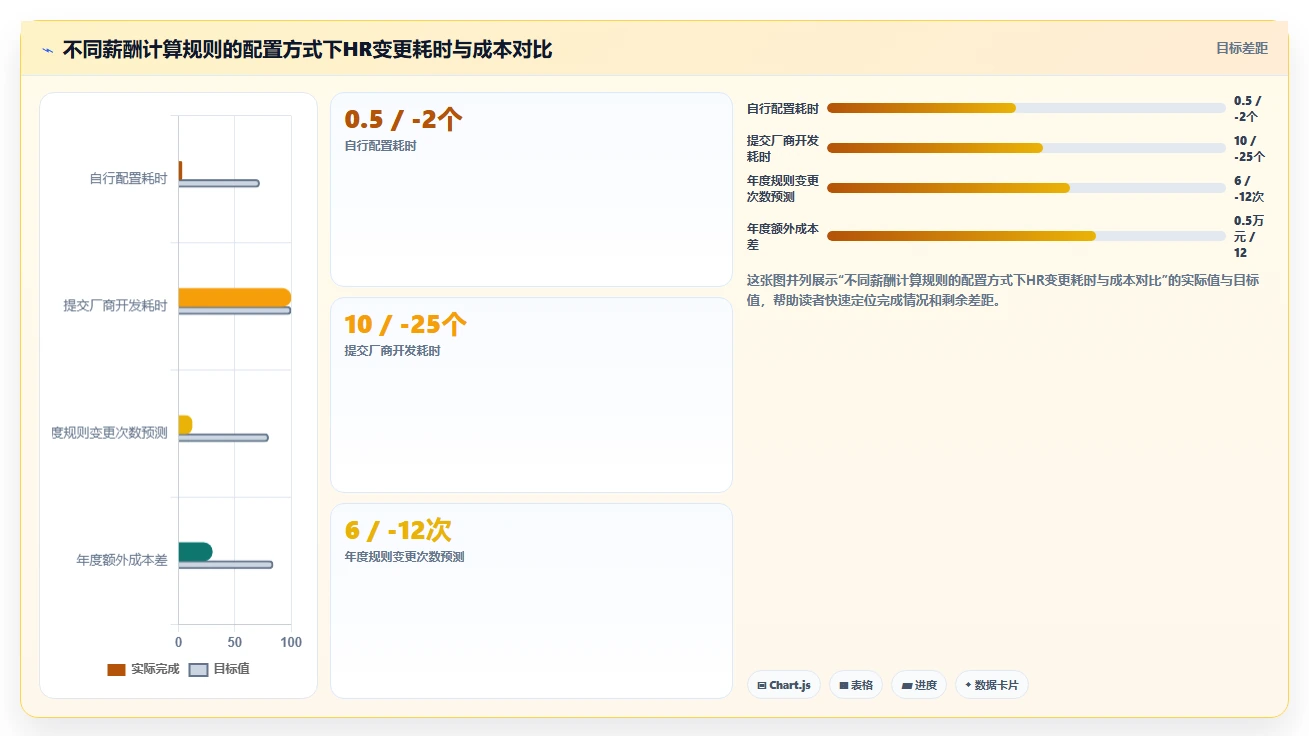Click the gray target bar for 自行配置耗时

[x=219, y=183]
